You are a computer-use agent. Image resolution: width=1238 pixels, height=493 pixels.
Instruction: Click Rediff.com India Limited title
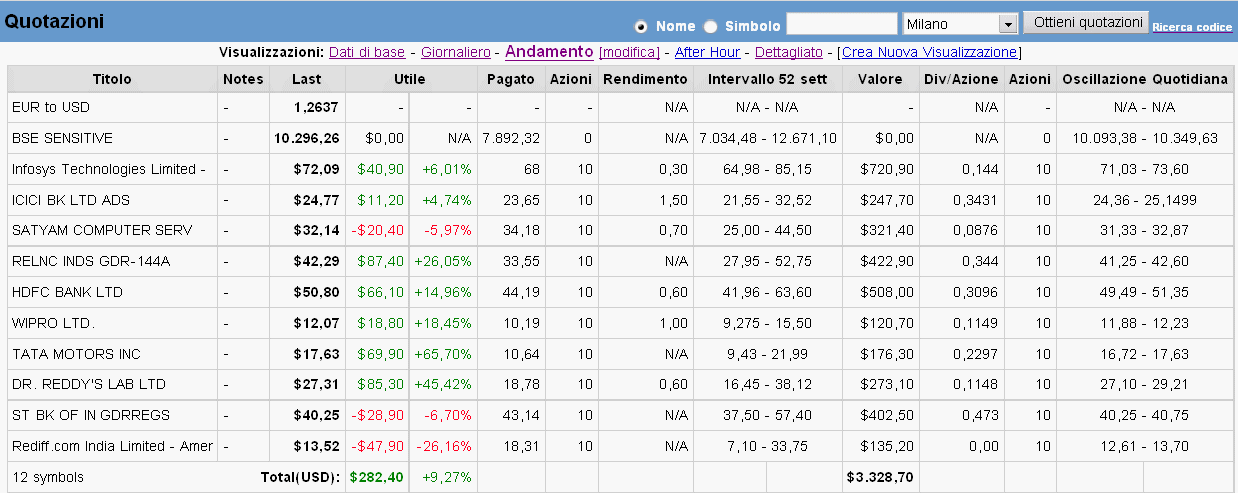(x=112, y=446)
